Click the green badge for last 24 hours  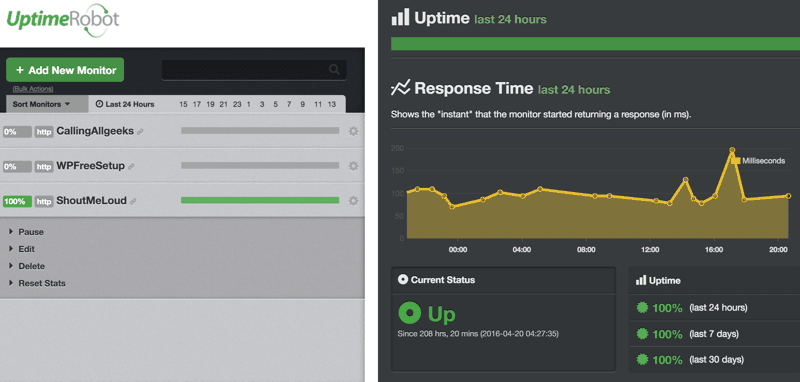pos(642,308)
